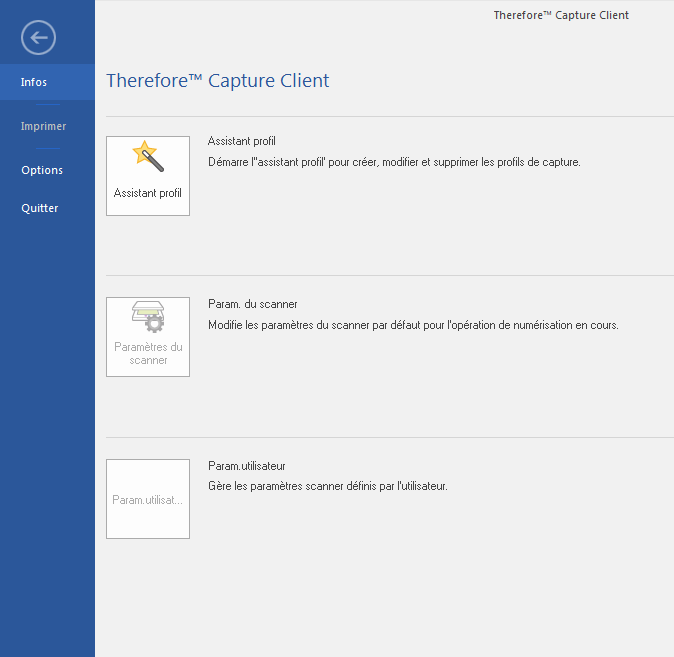The height and width of the screenshot is (657, 674).
Task: Click the description starting with Gère les paramètres
Action: coord(327,486)
